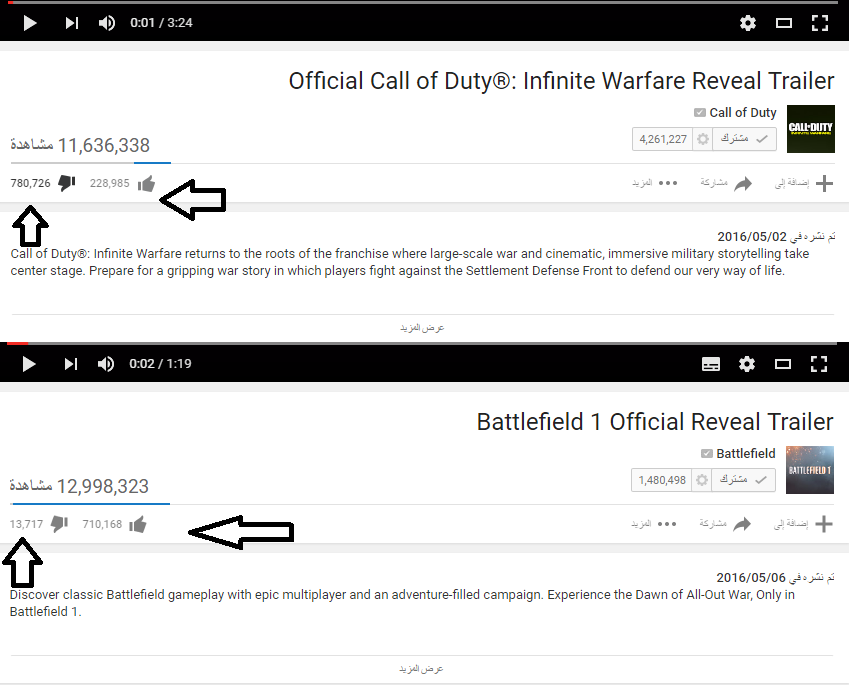The width and height of the screenshot is (849, 685).
Task: Open settings gear on Call of Duty player
Action: pyautogui.click(x=748, y=23)
